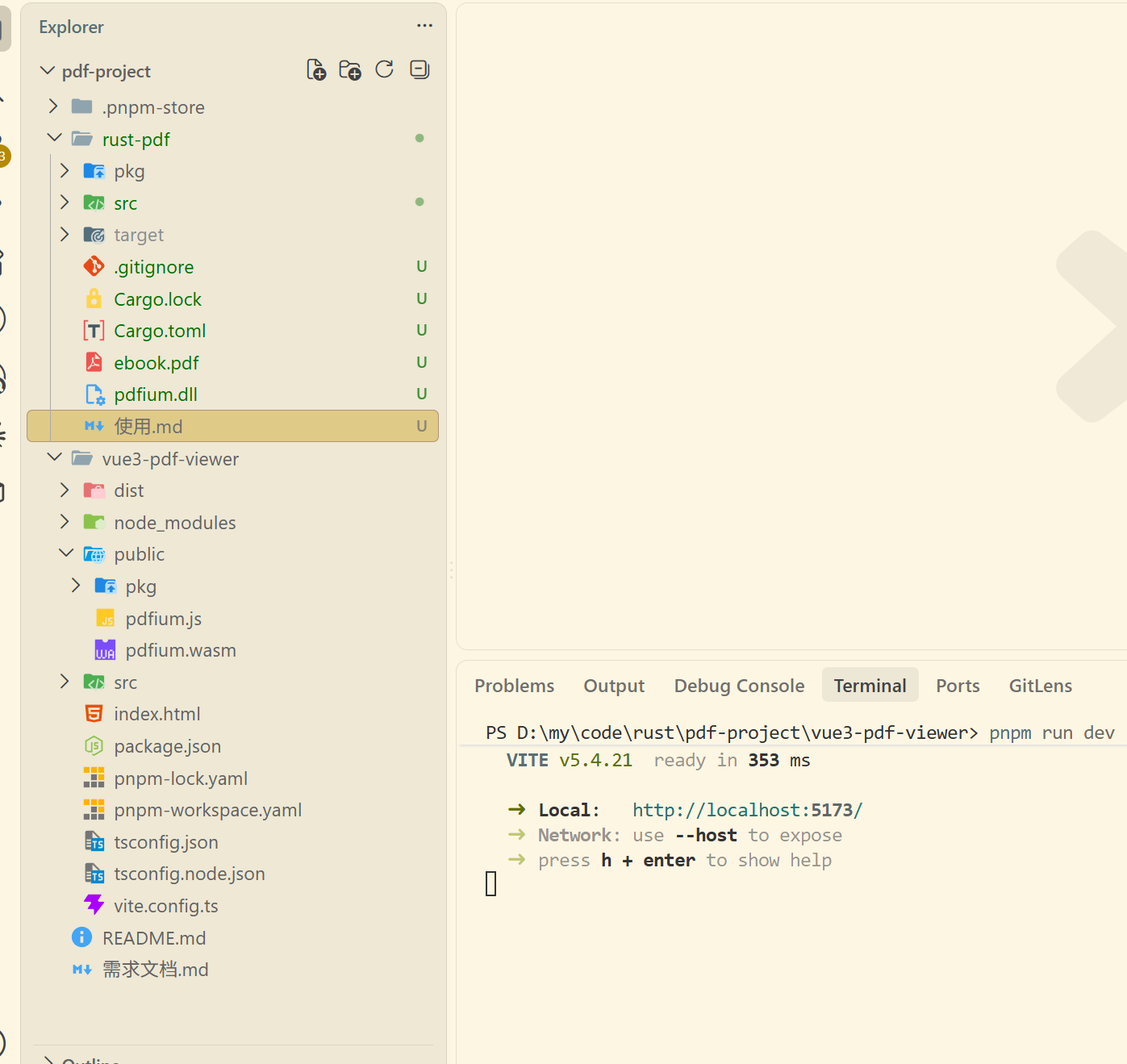
Task: Switch to the Output tab
Action: click(x=614, y=686)
